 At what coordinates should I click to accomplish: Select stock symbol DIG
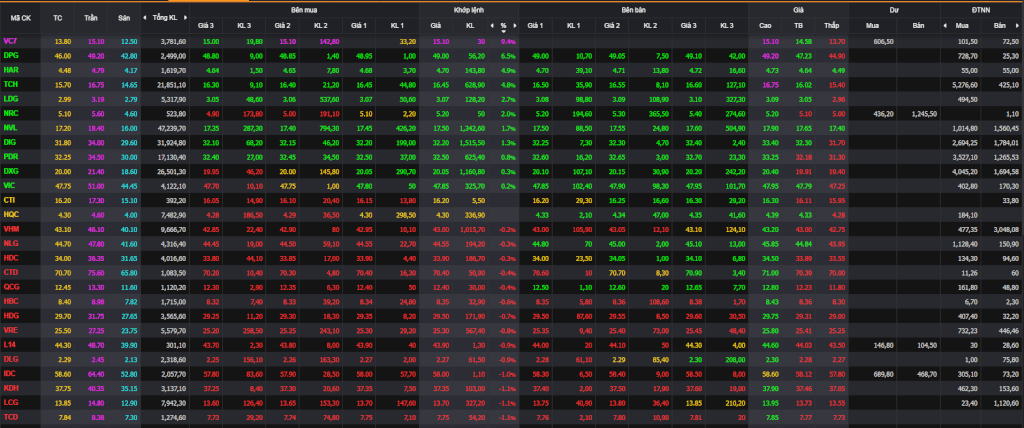click(10, 141)
